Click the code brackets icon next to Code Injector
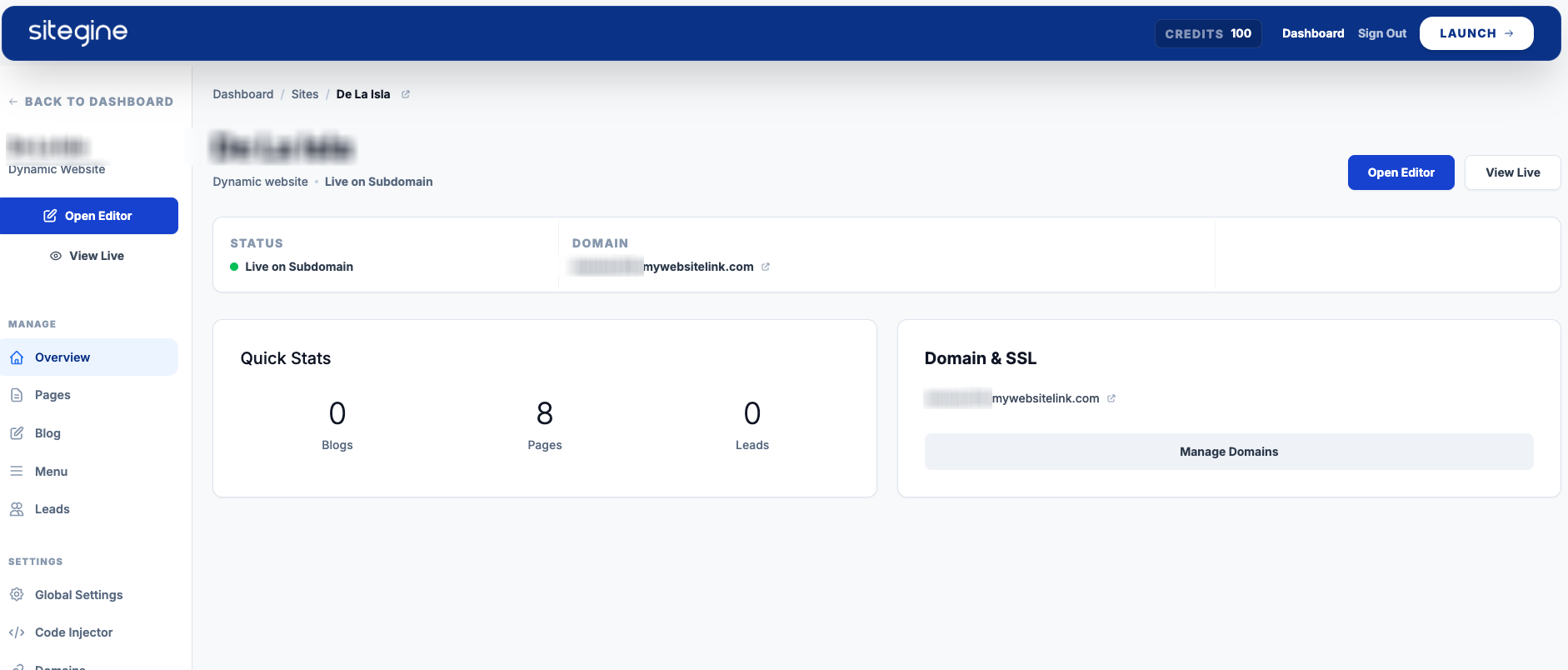 pyautogui.click(x=17, y=632)
